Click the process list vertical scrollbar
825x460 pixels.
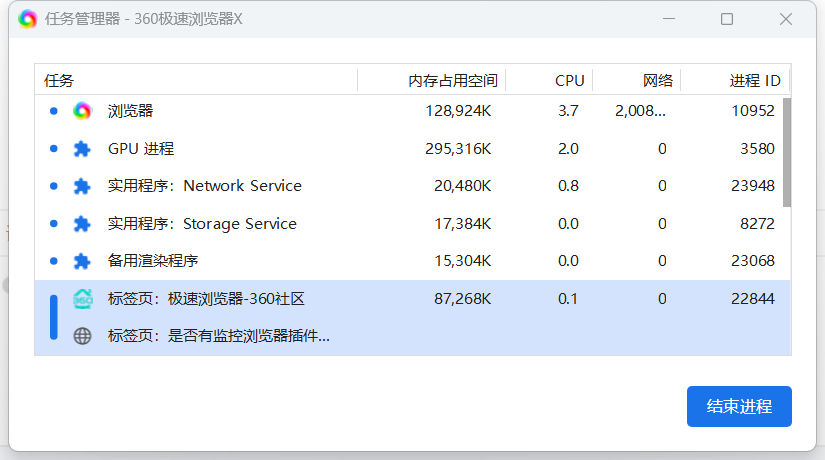[787, 150]
